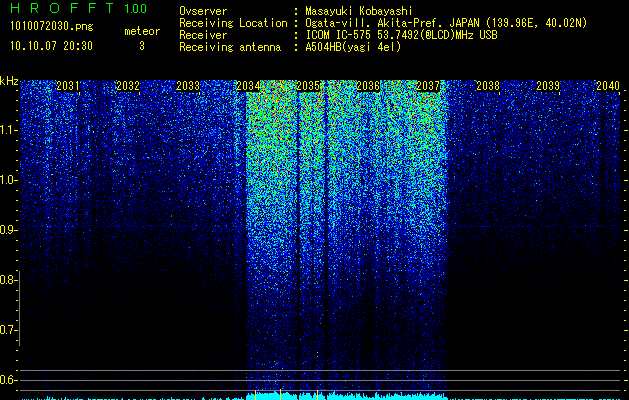The width and height of the screenshot is (629, 400).
Task: Click the 2035 time marker
Action: pos(308,86)
